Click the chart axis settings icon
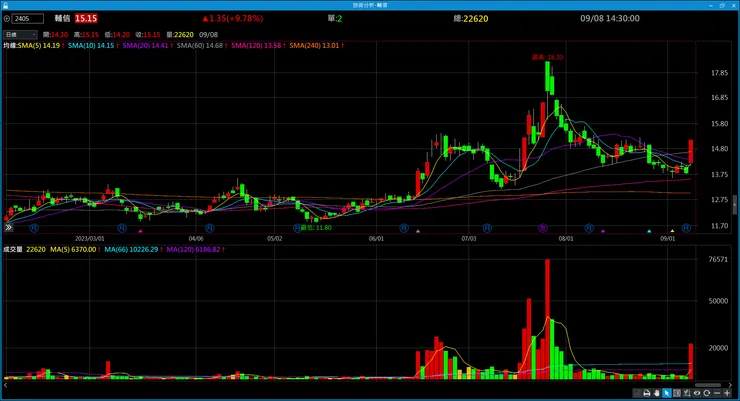The width and height of the screenshot is (740, 401). pos(687,393)
